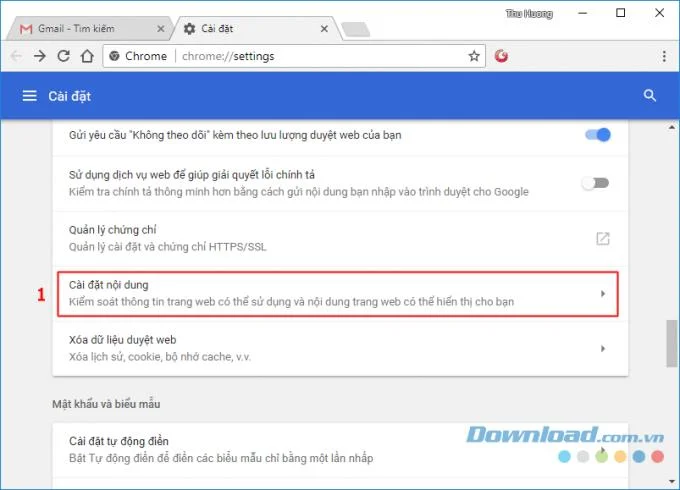Screen dimensions: 680x490
Task: Click "Quản lý cài đặt và chứng chỉ HTTPS/SSL" text
Action: [167, 247]
